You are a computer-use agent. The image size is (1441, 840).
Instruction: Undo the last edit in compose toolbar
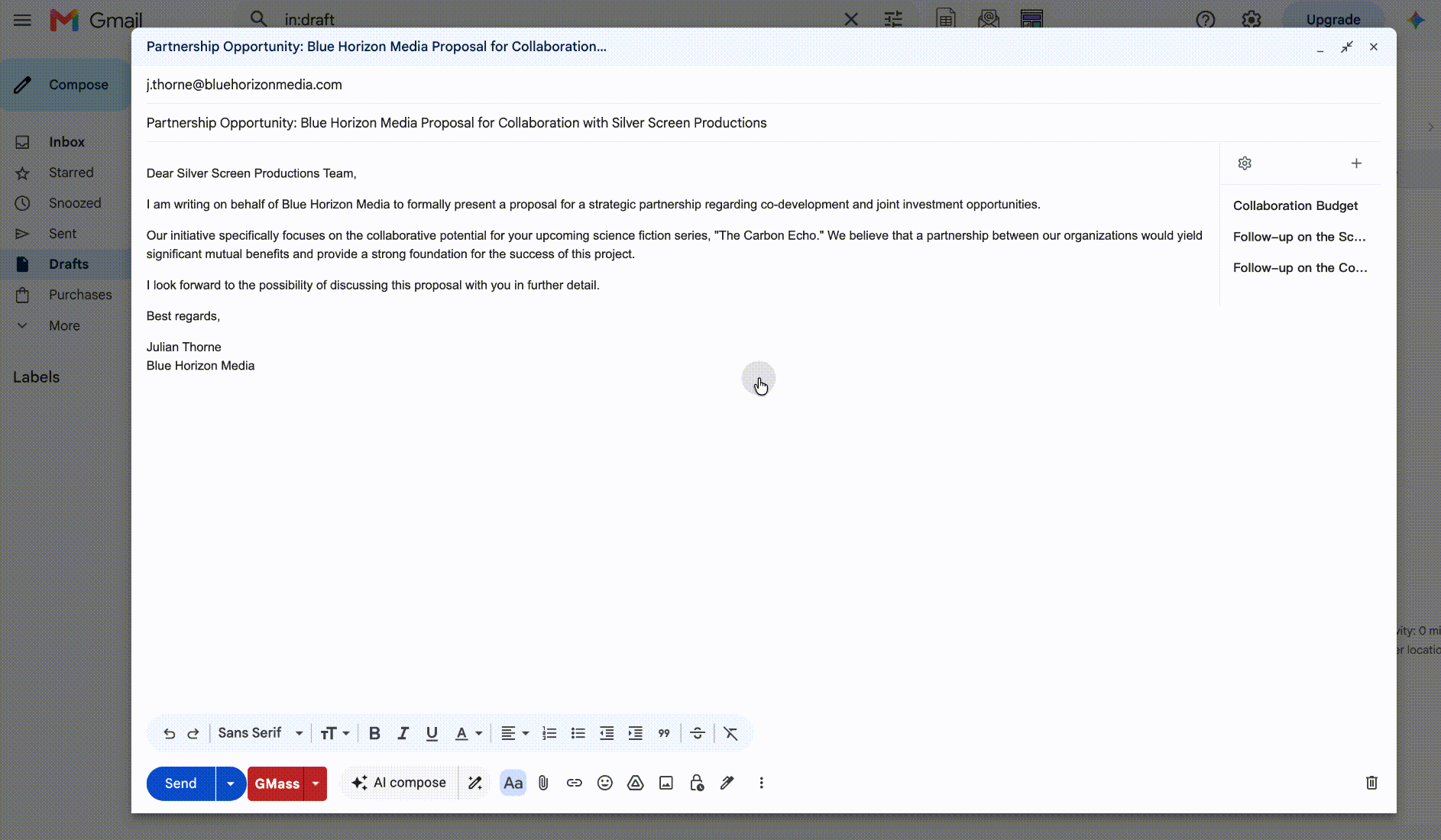point(170,733)
